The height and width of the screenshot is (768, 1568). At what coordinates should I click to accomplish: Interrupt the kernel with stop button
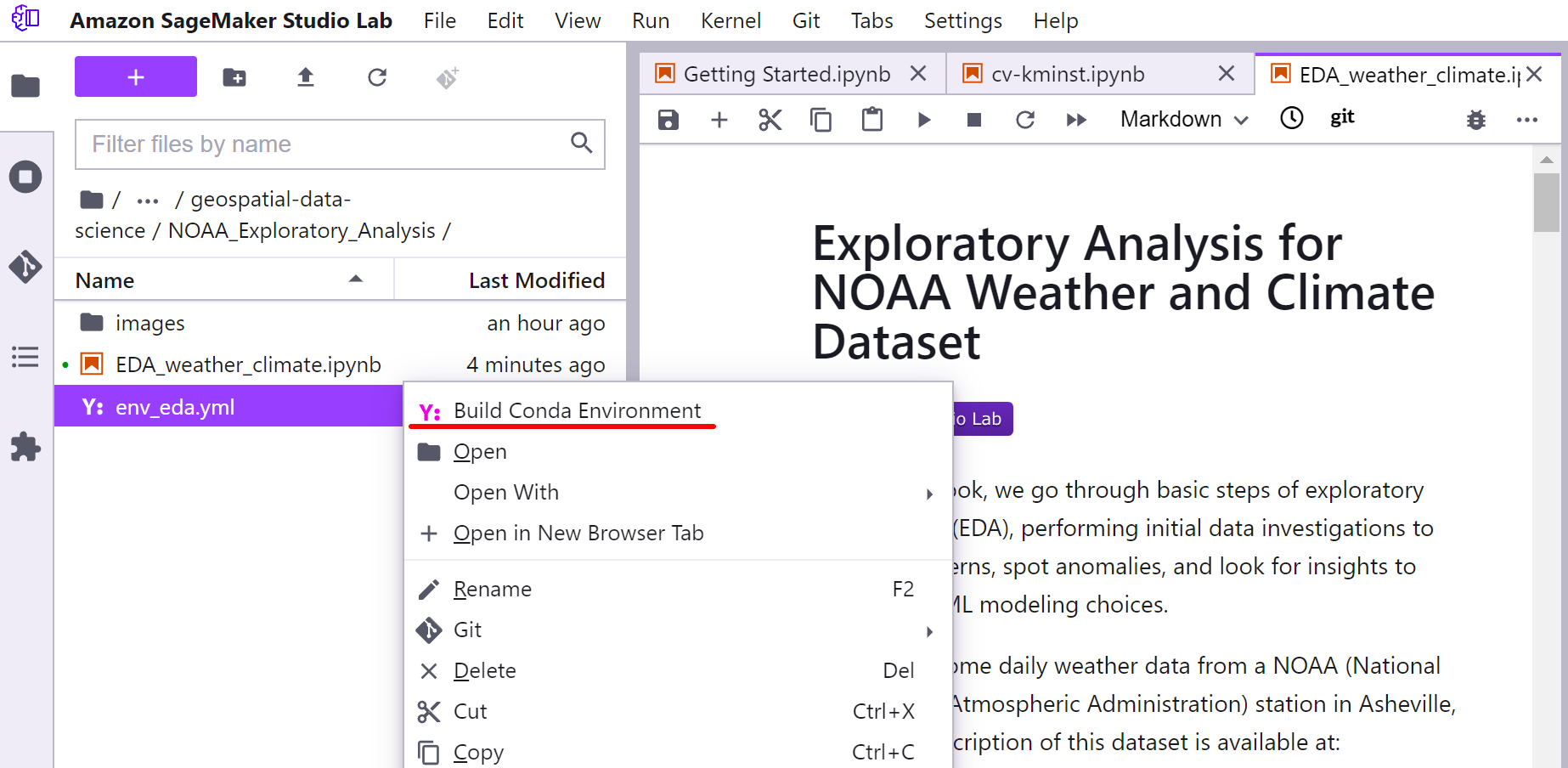pyautogui.click(x=974, y=120)
